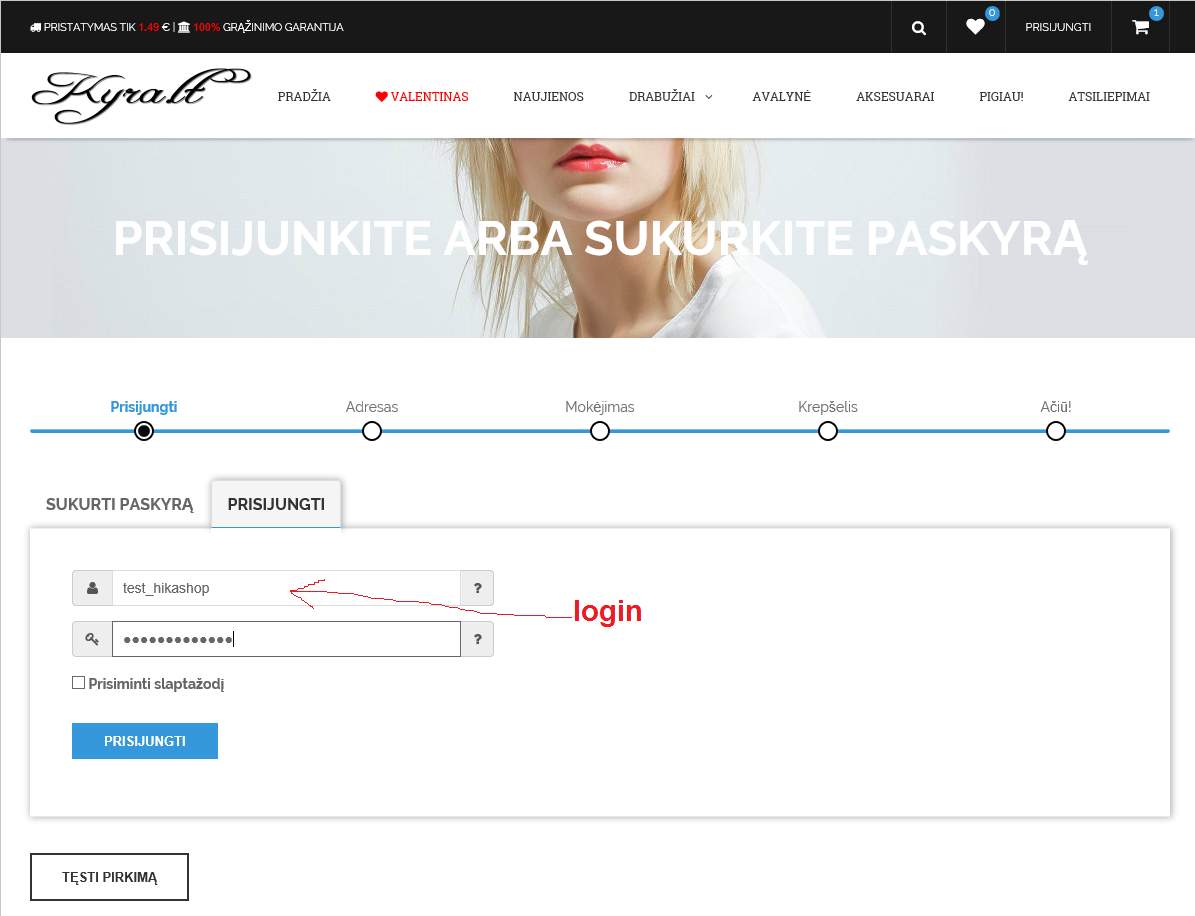
Task: Click the Krepšelis step label
Action: 828,407
